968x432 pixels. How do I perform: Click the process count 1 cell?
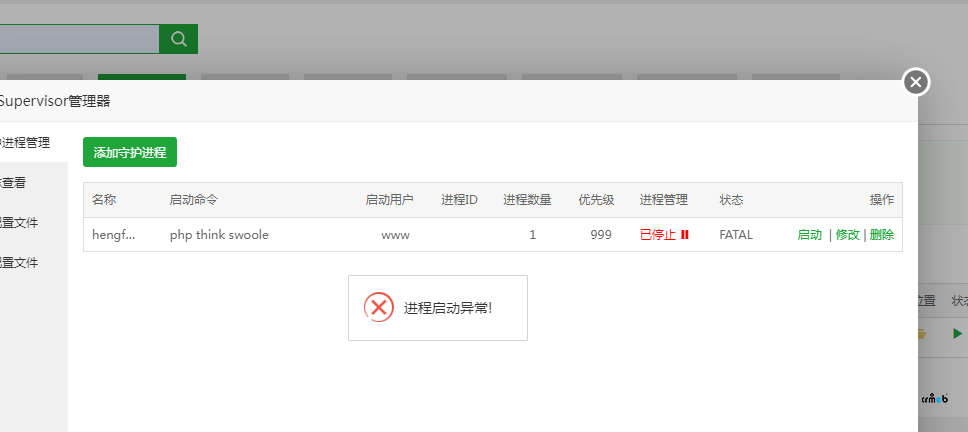click(x=533, y=235)
